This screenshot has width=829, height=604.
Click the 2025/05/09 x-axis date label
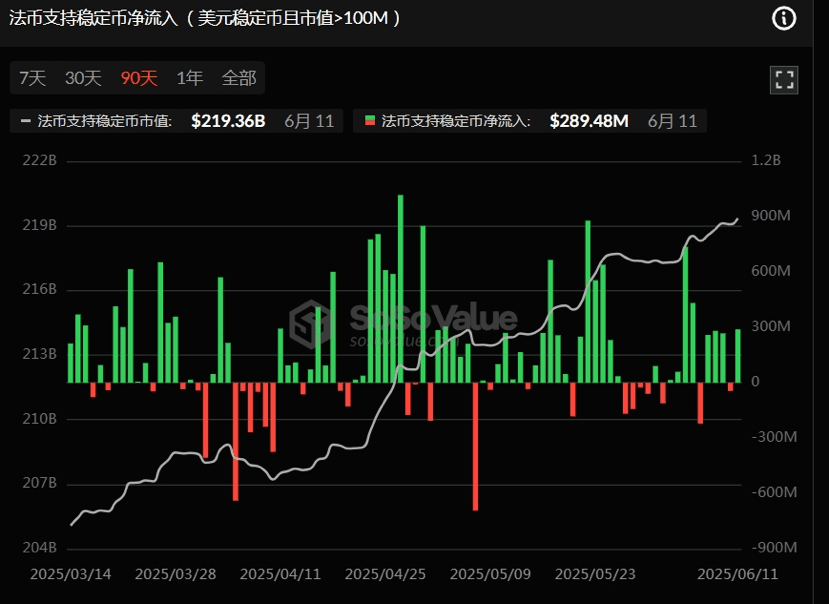point(490,574)
